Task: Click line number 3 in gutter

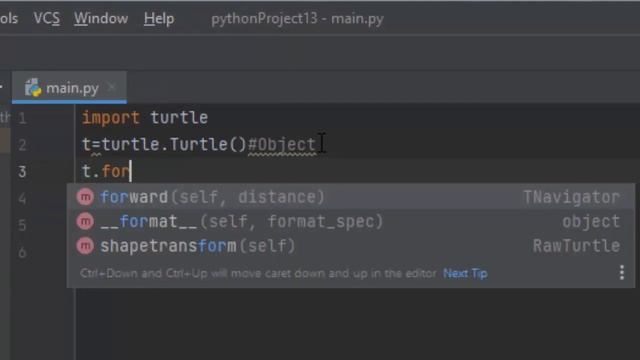Action: click(22, 171)
